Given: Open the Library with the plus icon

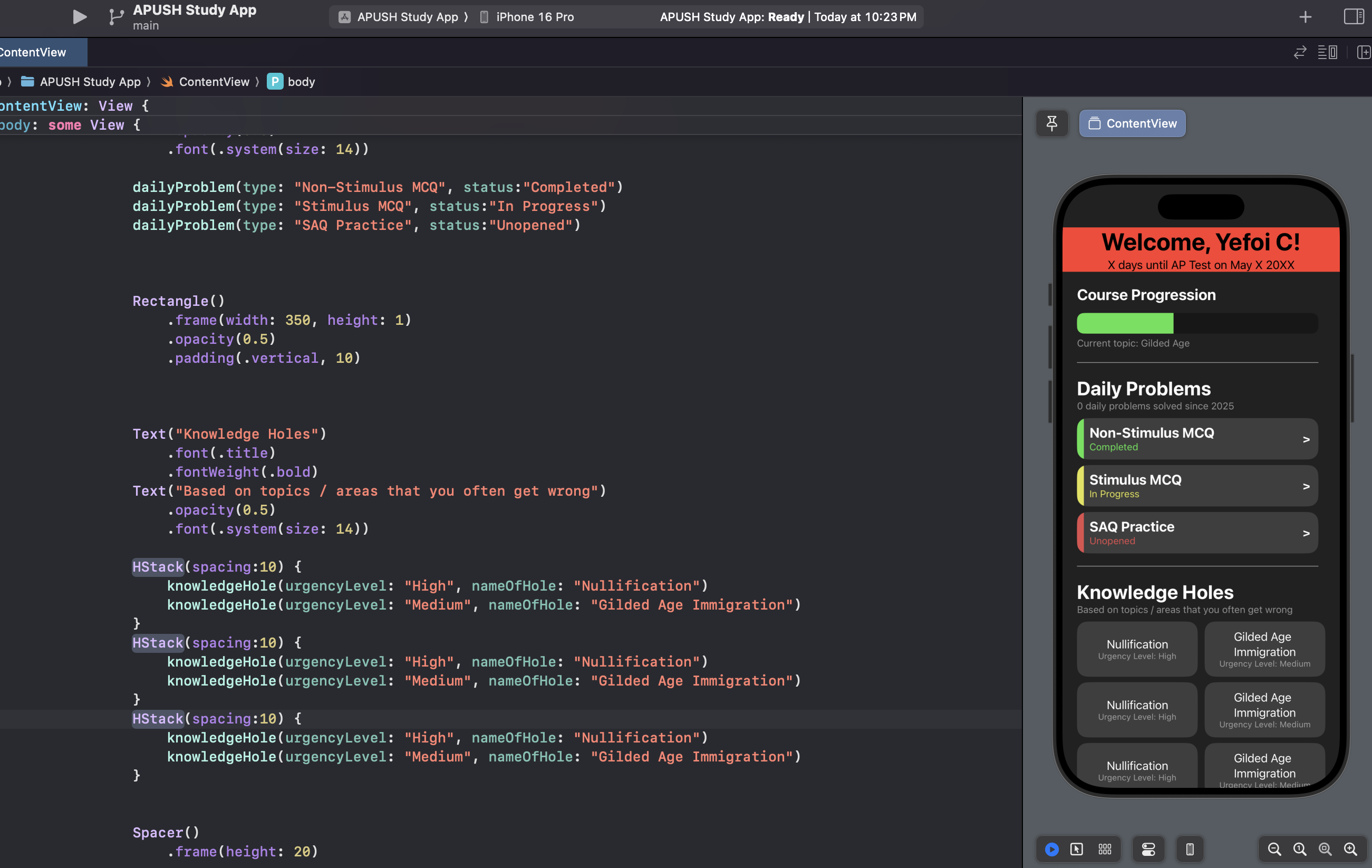Looking at the screenshot, I should [1305, 17].
